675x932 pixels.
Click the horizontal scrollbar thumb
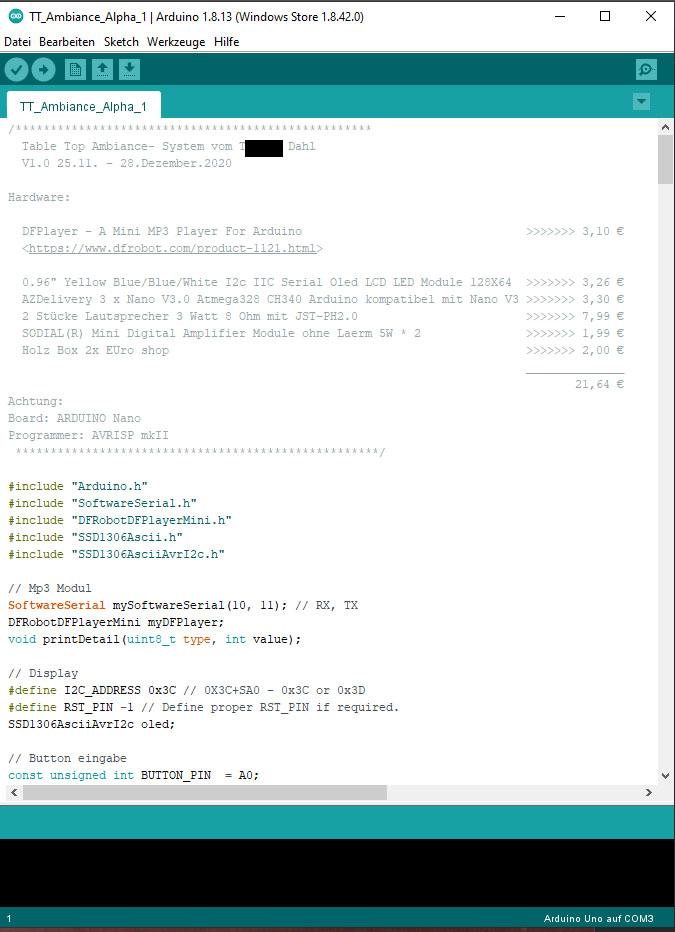(204, 792)
